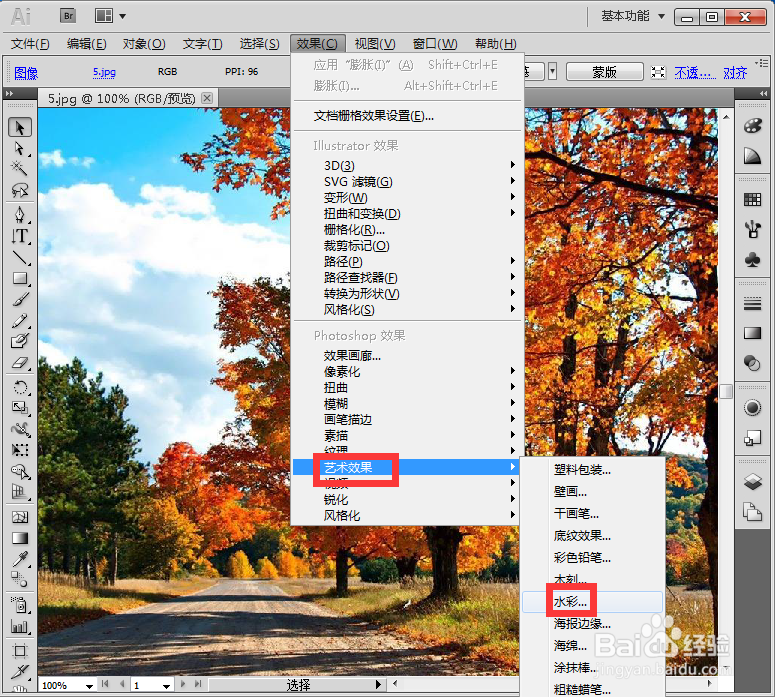This screenshot has width=775, height=697.
Task: Open the Layers panel icon
Action: (x=752, y=481)
